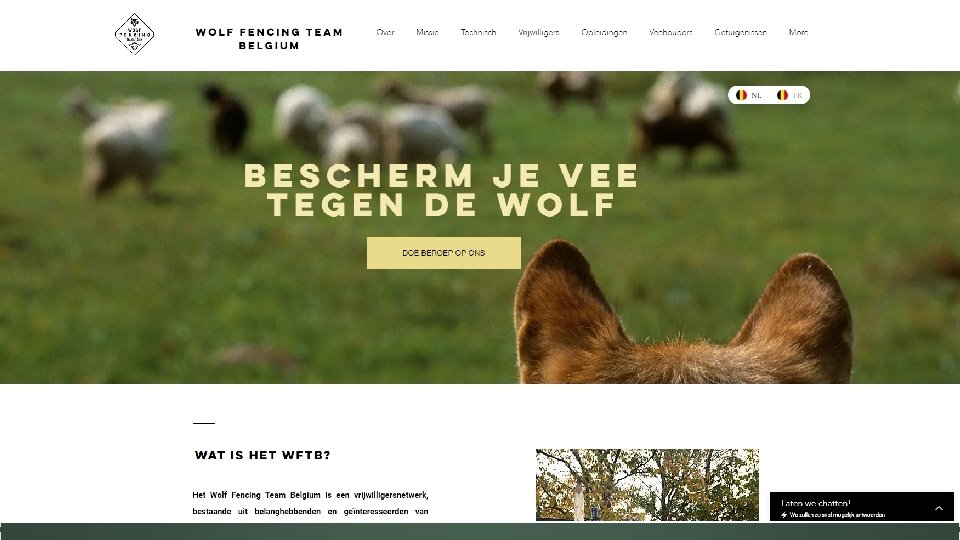Viewport: 960px width, 540px height.
Task: Open the Laten we chatten chat bar
Action: pos(861,507)
